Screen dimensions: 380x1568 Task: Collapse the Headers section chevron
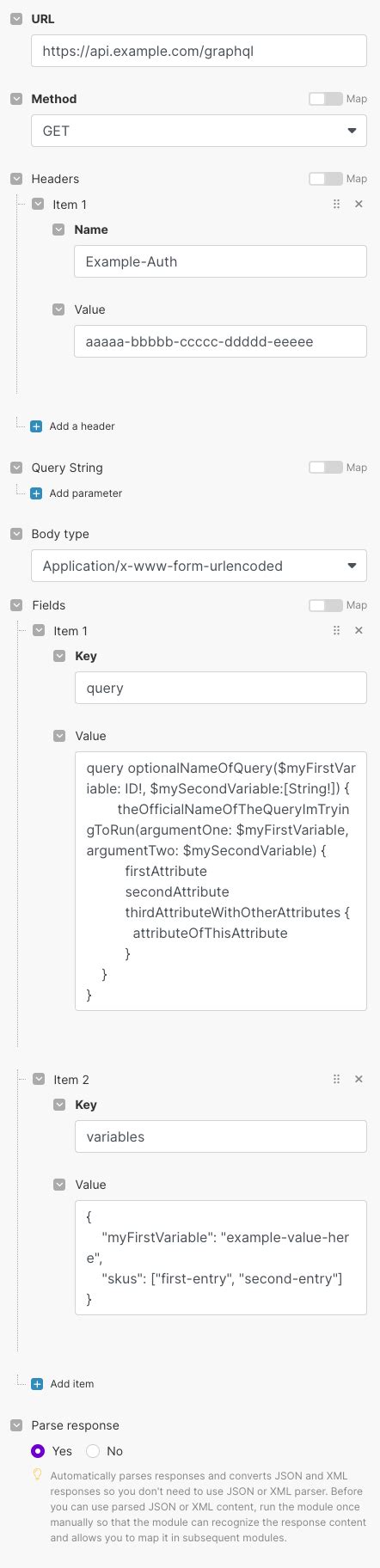[x=16, y=179]
